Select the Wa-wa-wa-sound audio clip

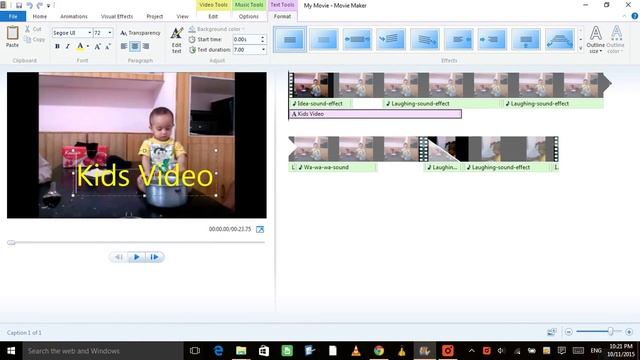pos(336,167)
